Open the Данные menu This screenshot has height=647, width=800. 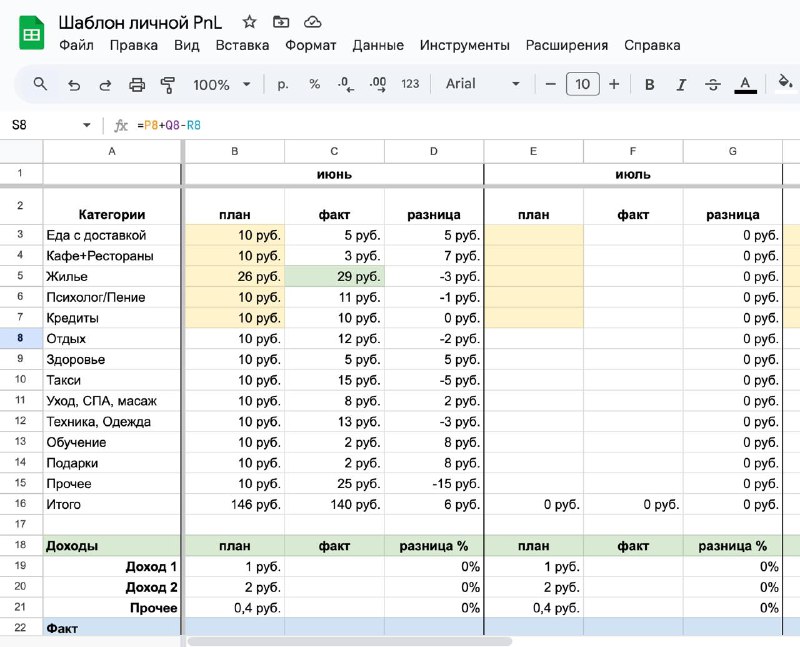(x=378, y=45)
